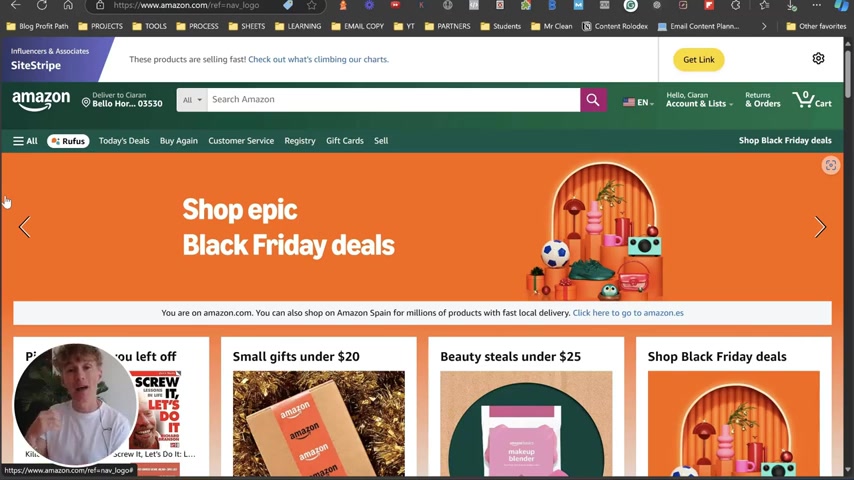Viewport: 854px width, 480px height.
Task: Open Today's Deals in navigation bar
Action: tap(124, 141)
